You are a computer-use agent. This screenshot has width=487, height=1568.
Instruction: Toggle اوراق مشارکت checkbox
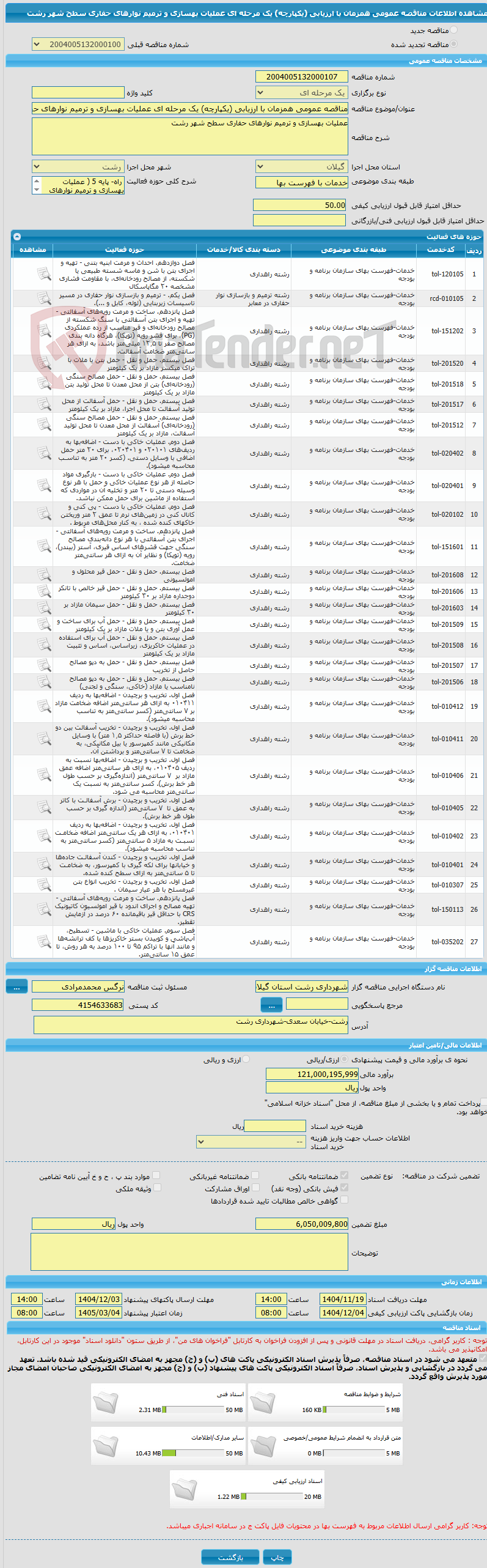(x=255, y=1187)
